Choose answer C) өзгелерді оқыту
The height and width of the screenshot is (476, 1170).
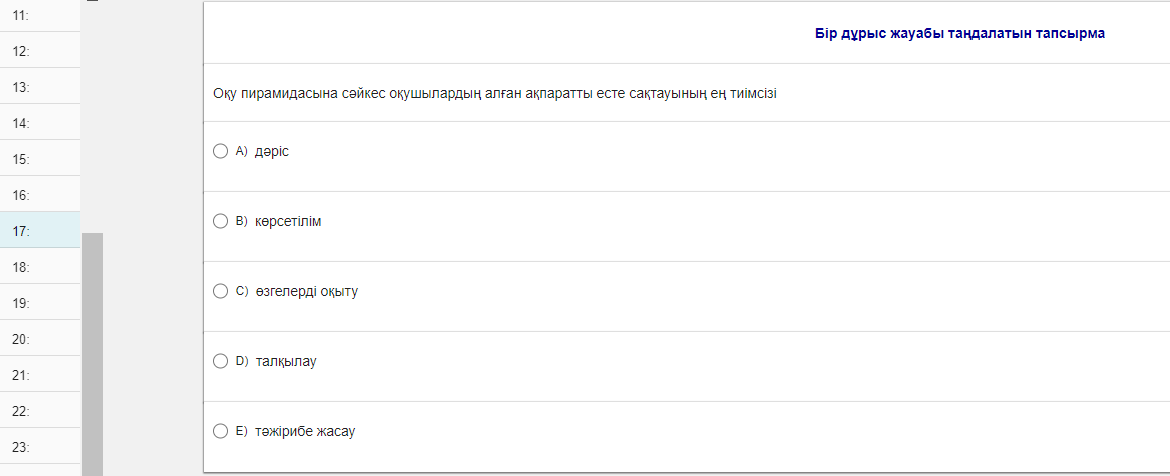pos(221,291)
